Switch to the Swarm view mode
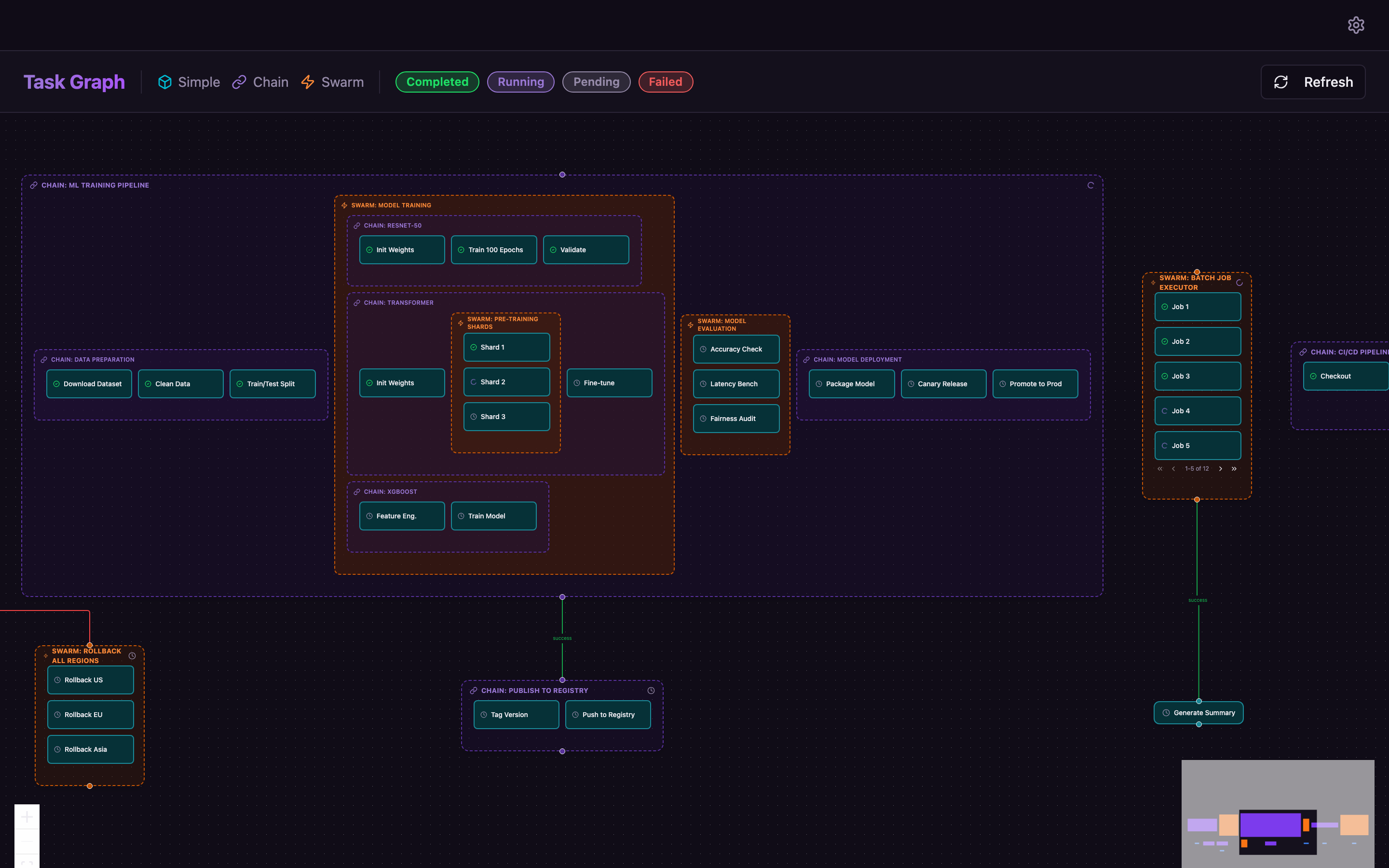The height and width of the screenshot is (868, 1389). pyautogui.click(x=332, y=81)
